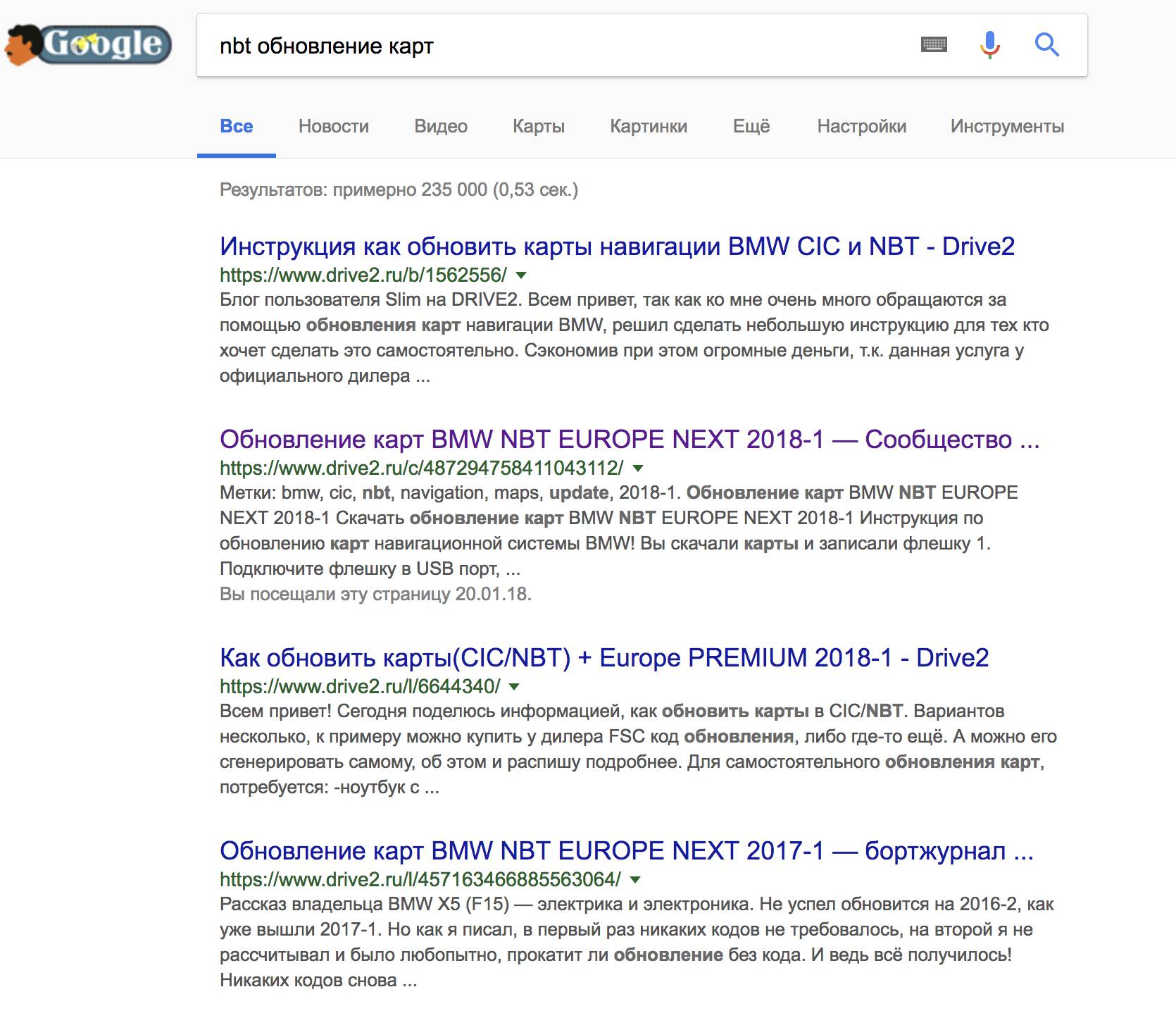1176x1030 pixels.
Task: Open the Europe PREMIUM 2018-1 result
Action: point(604,658)
